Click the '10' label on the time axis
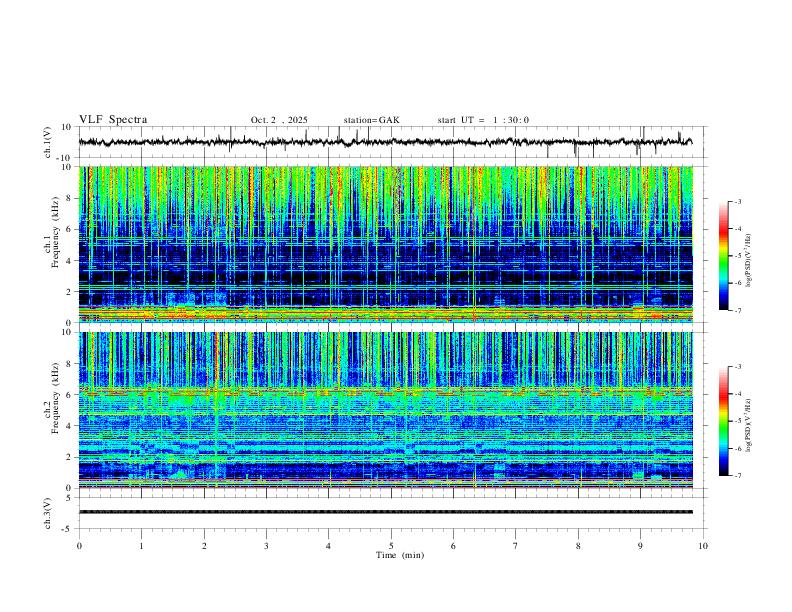The width and height of the screenshot is (792, 612). pos(703,546)
